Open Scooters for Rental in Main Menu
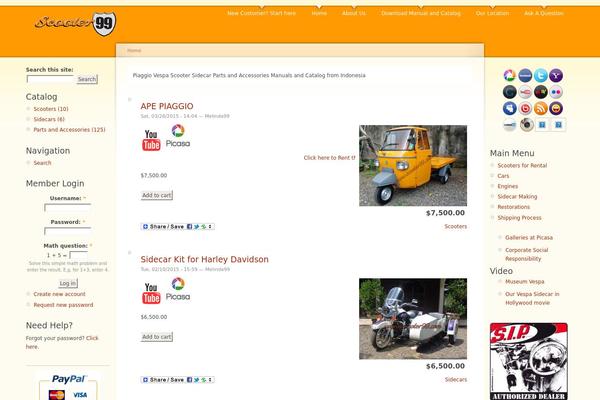Image resolution: width=600 pixels, height=400 pixels. [522, 165]
